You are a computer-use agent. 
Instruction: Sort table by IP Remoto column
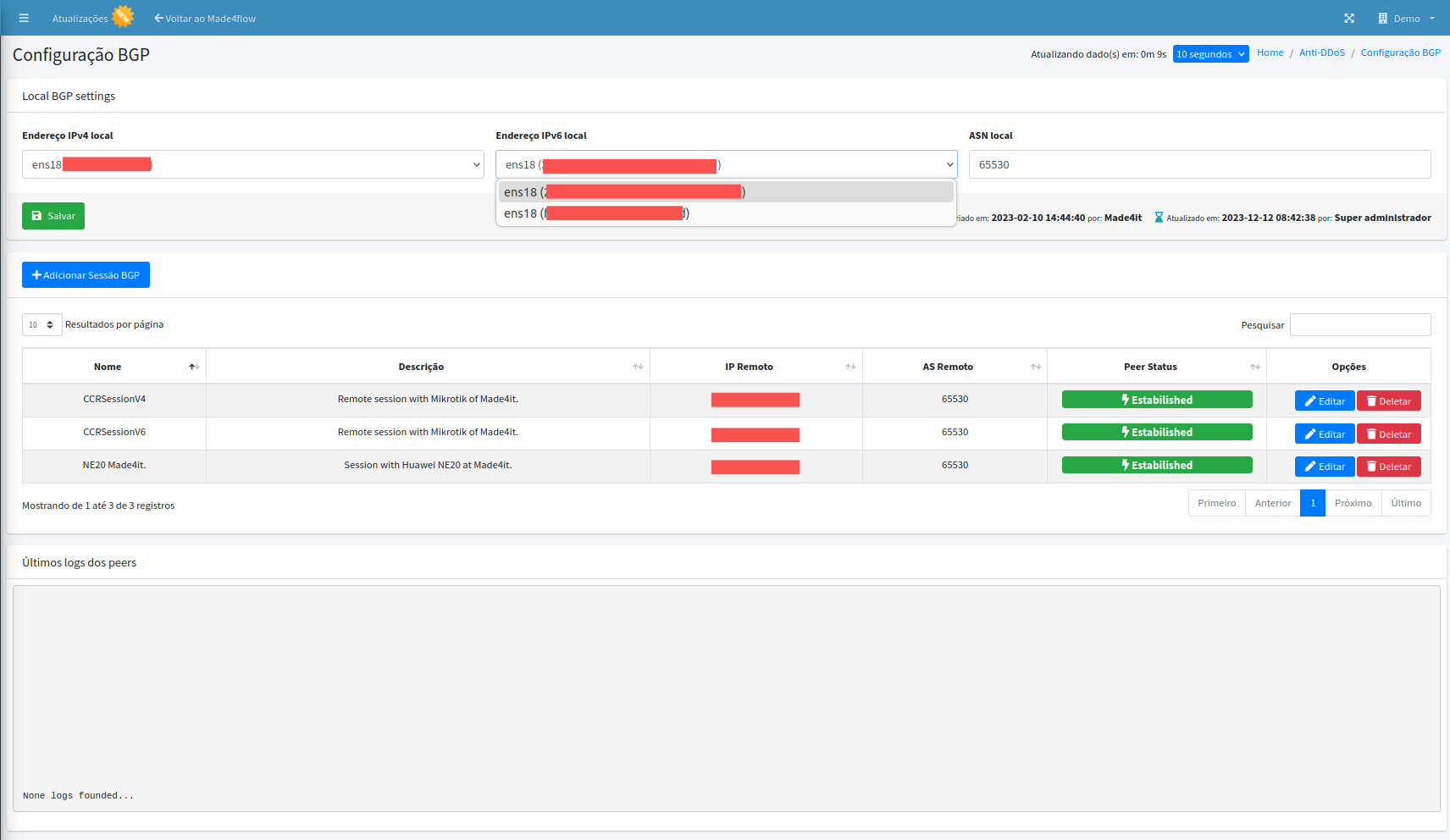point(755,367)
